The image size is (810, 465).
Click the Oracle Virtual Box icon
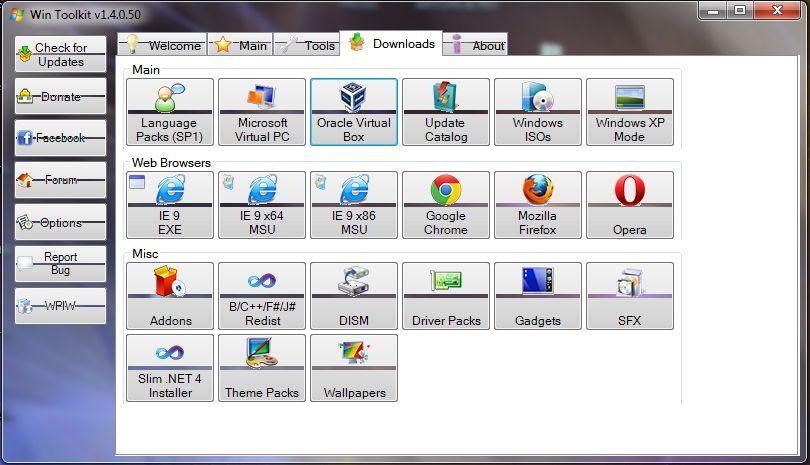tap(354, 98)
